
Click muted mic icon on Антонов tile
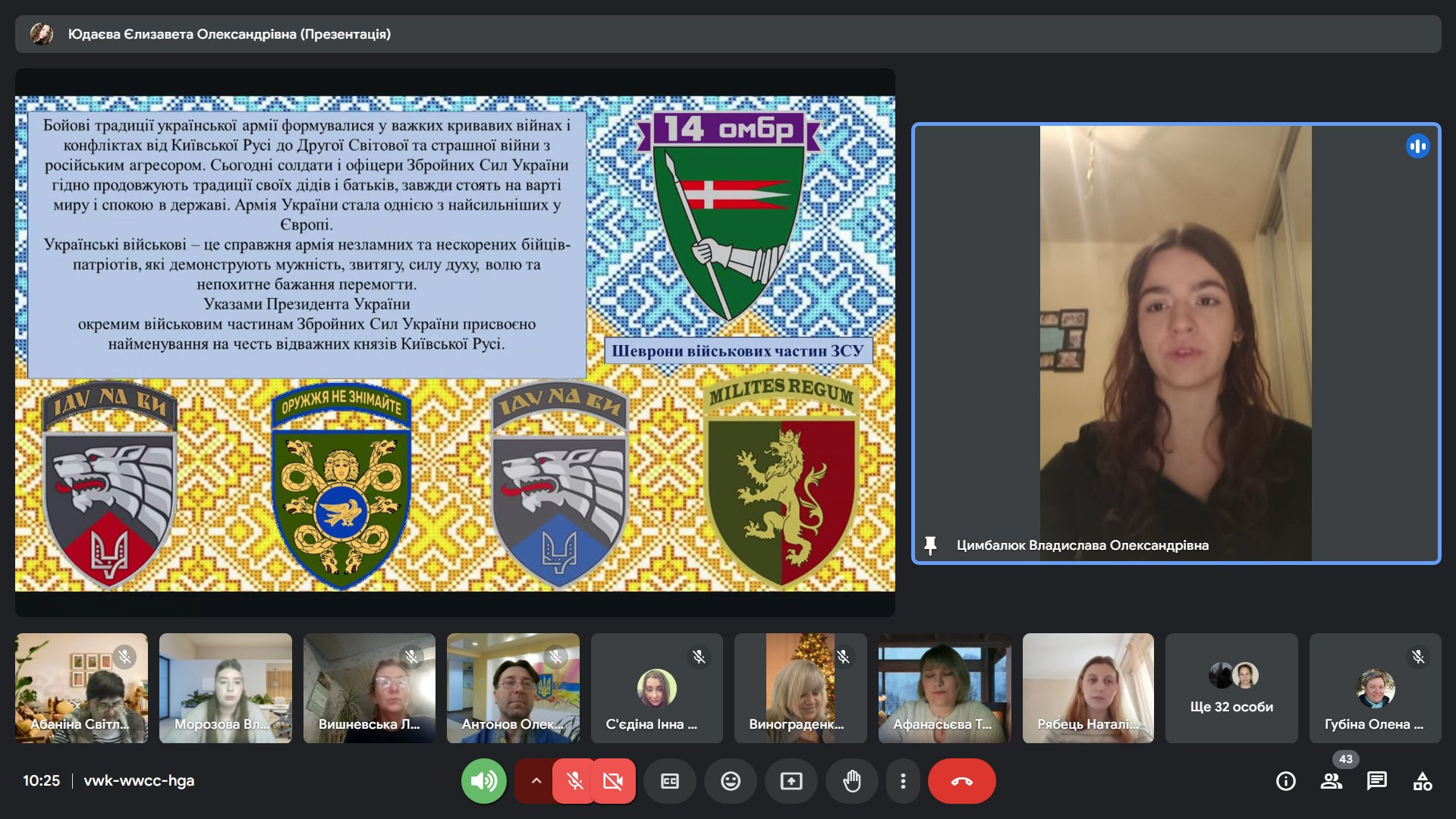coord(556,656)
